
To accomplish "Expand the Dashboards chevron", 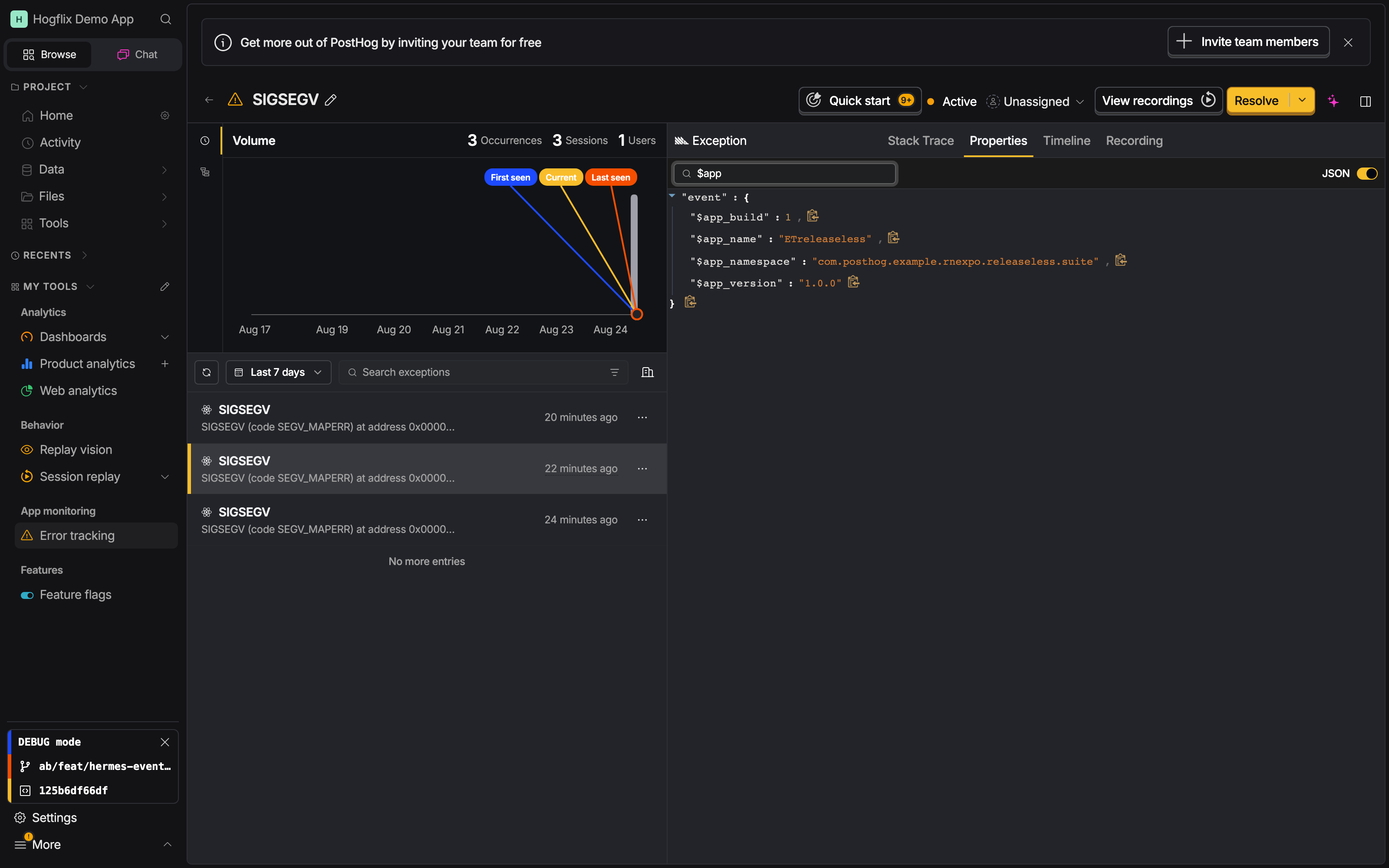I will (165, 337).
